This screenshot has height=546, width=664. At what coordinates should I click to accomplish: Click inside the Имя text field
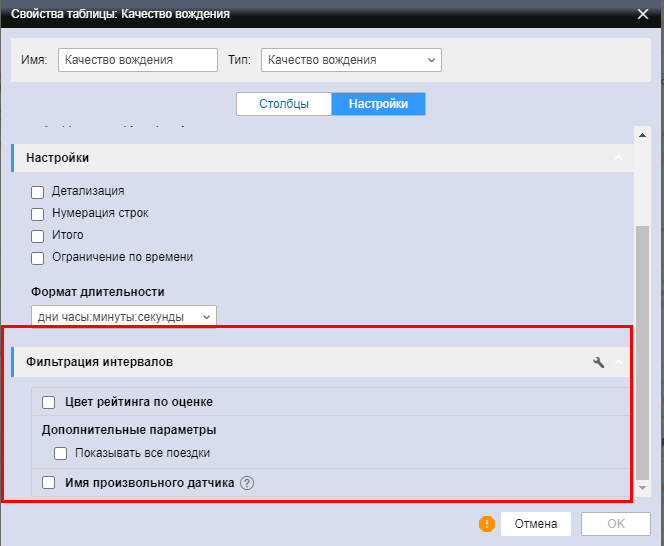coord(137,60)
